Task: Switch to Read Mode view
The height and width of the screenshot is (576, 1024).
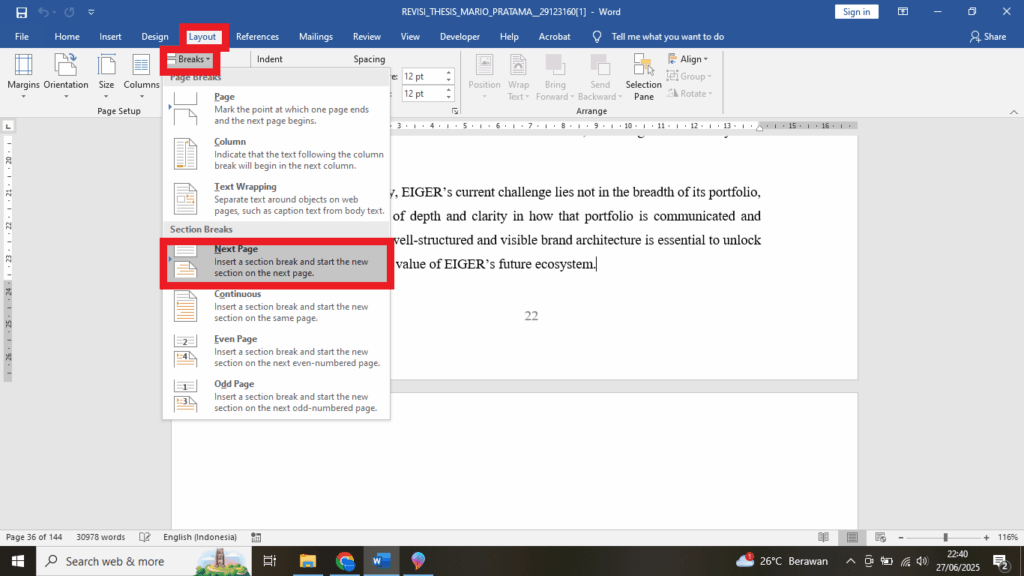Action: pyautogui.click(x=824, y=537)
